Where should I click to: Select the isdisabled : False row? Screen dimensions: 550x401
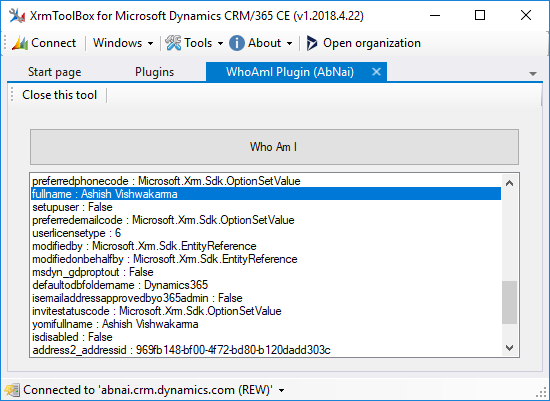tap(266, 337)
